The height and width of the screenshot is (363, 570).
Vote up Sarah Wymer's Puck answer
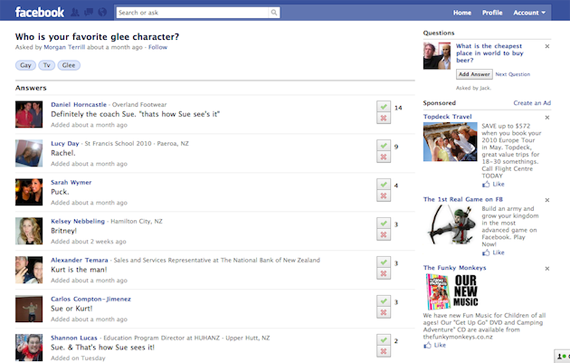[384, 184]
